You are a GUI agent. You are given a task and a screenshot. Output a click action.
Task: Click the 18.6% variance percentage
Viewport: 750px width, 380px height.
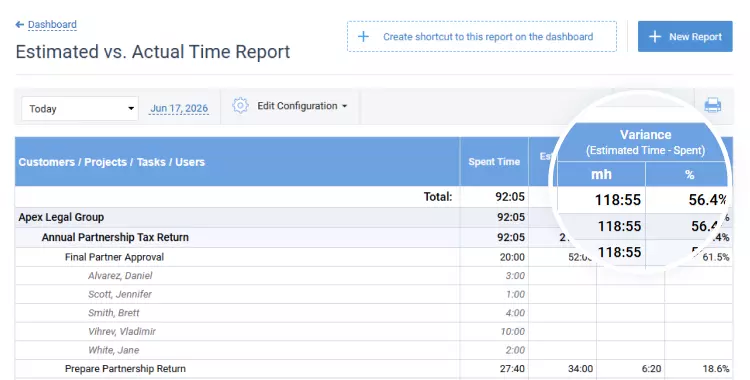click(x=716, y=369)
